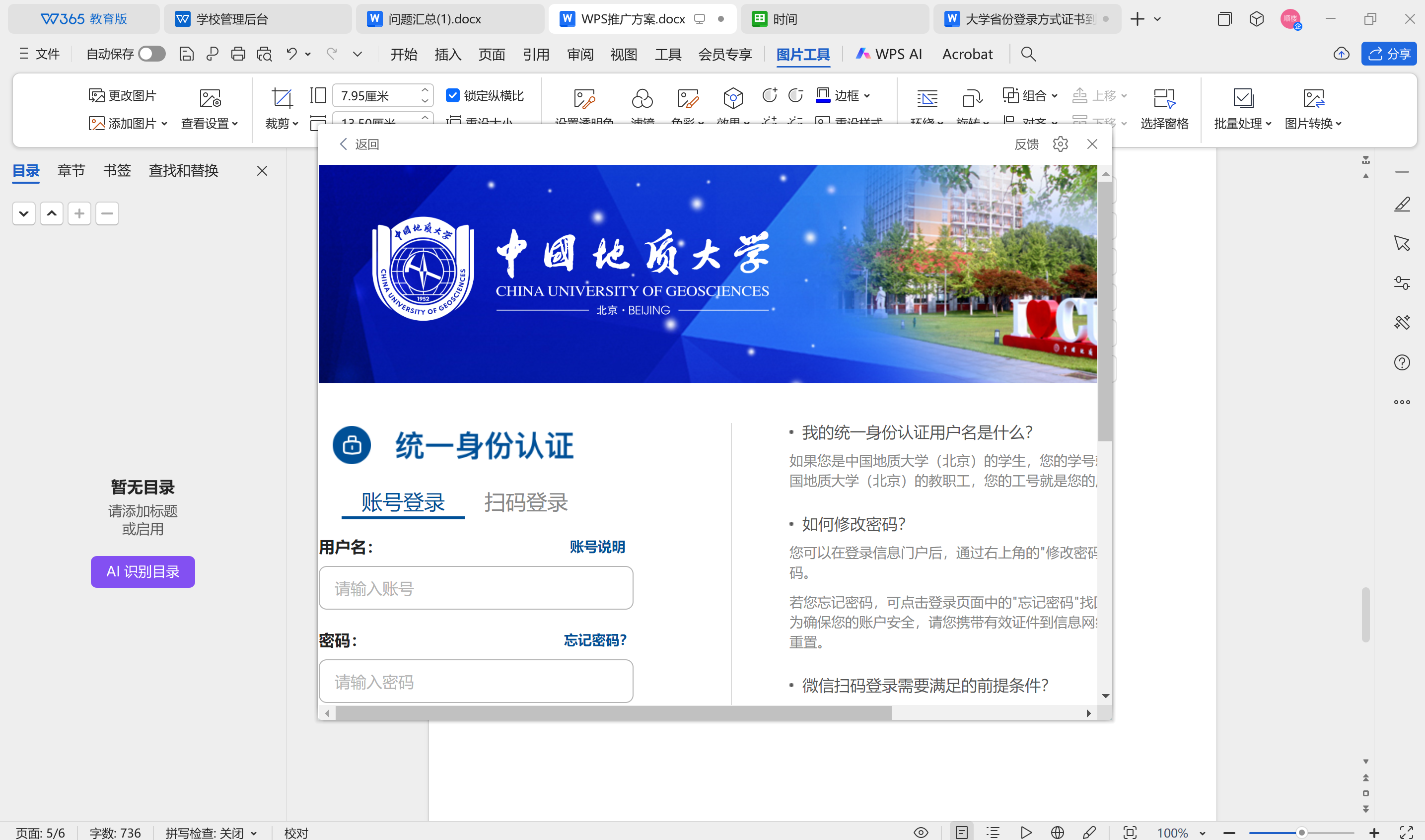Select the Crop tool icon
This screenshot has height=840, width=1425.
(282, 98)
